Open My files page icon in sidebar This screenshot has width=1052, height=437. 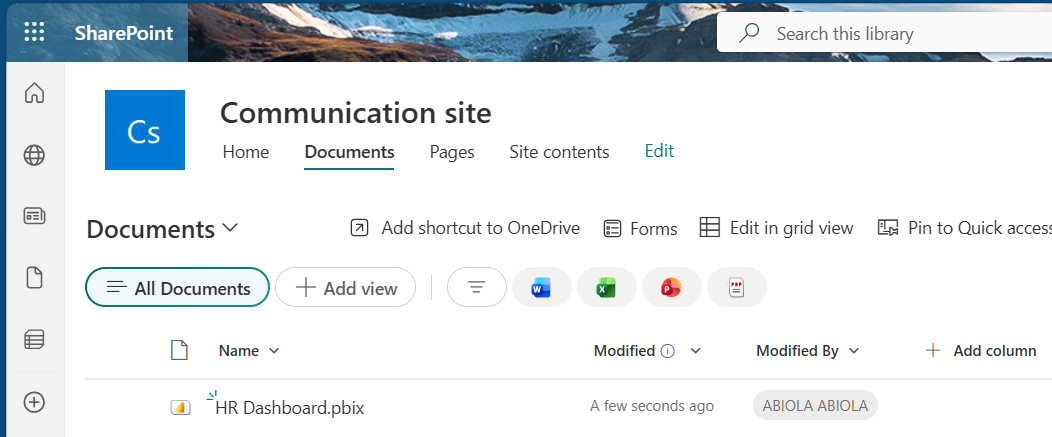pyautogui.click(x=34, y=277)
